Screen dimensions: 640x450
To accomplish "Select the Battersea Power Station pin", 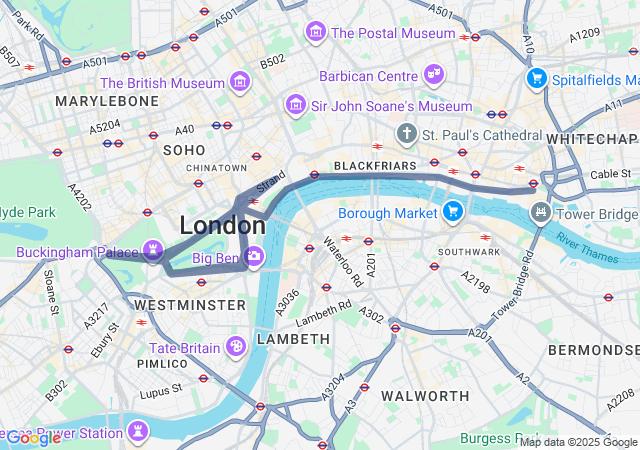I will [138, 432].
